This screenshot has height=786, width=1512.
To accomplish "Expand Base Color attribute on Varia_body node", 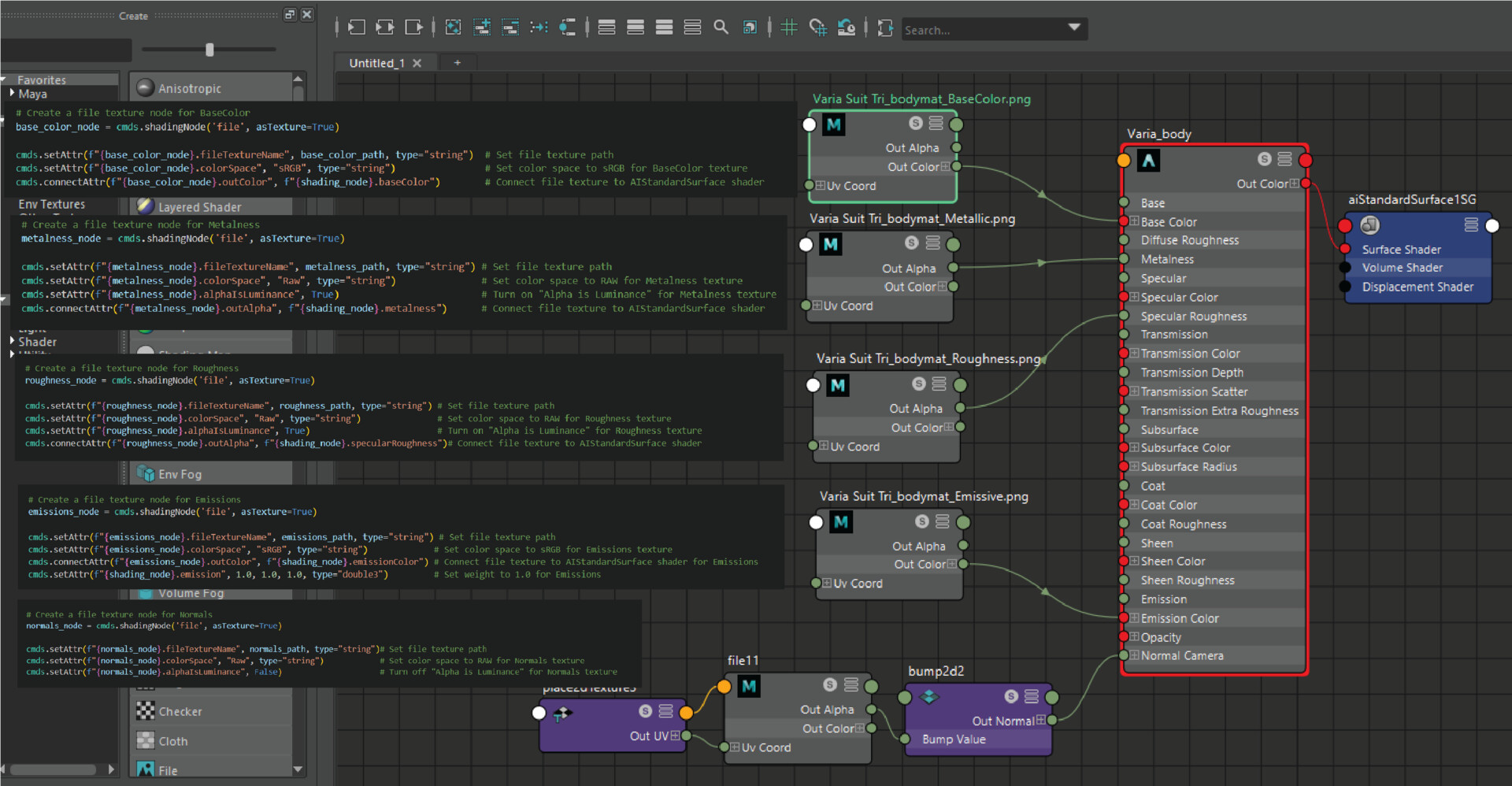I will tap(1135, 222).
